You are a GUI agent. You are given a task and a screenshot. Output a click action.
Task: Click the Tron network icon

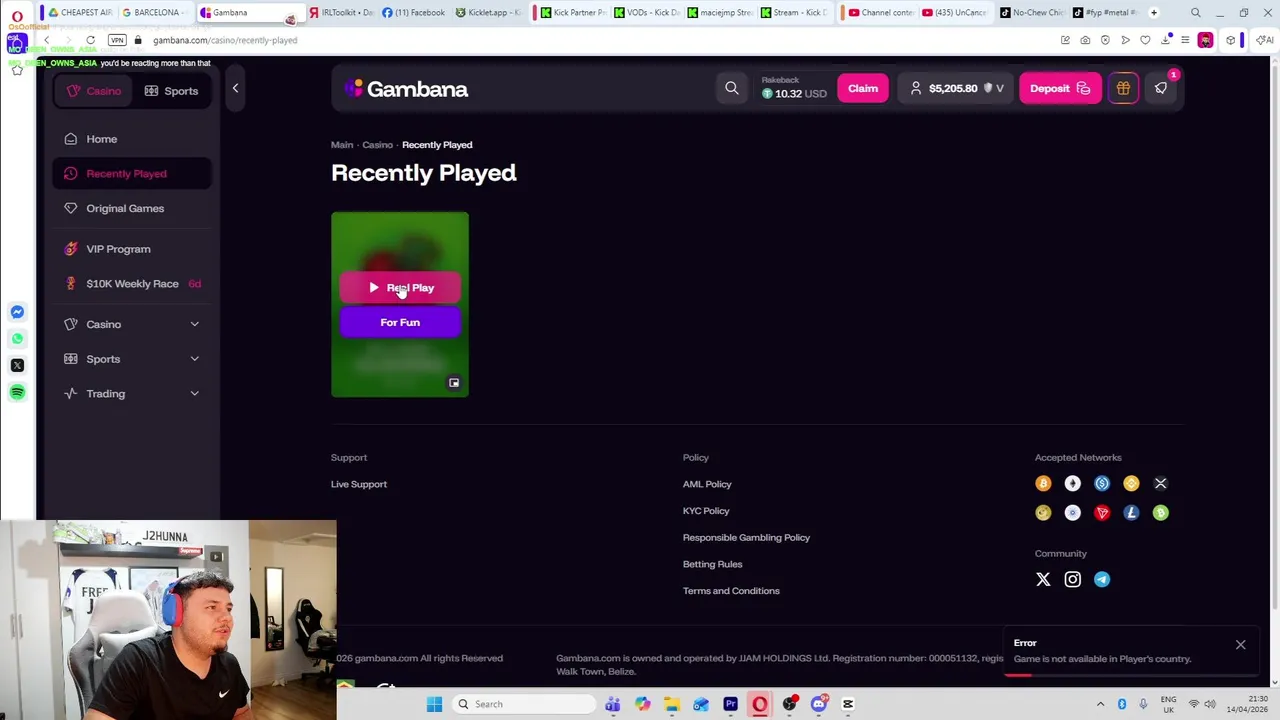click(1102, 513)
